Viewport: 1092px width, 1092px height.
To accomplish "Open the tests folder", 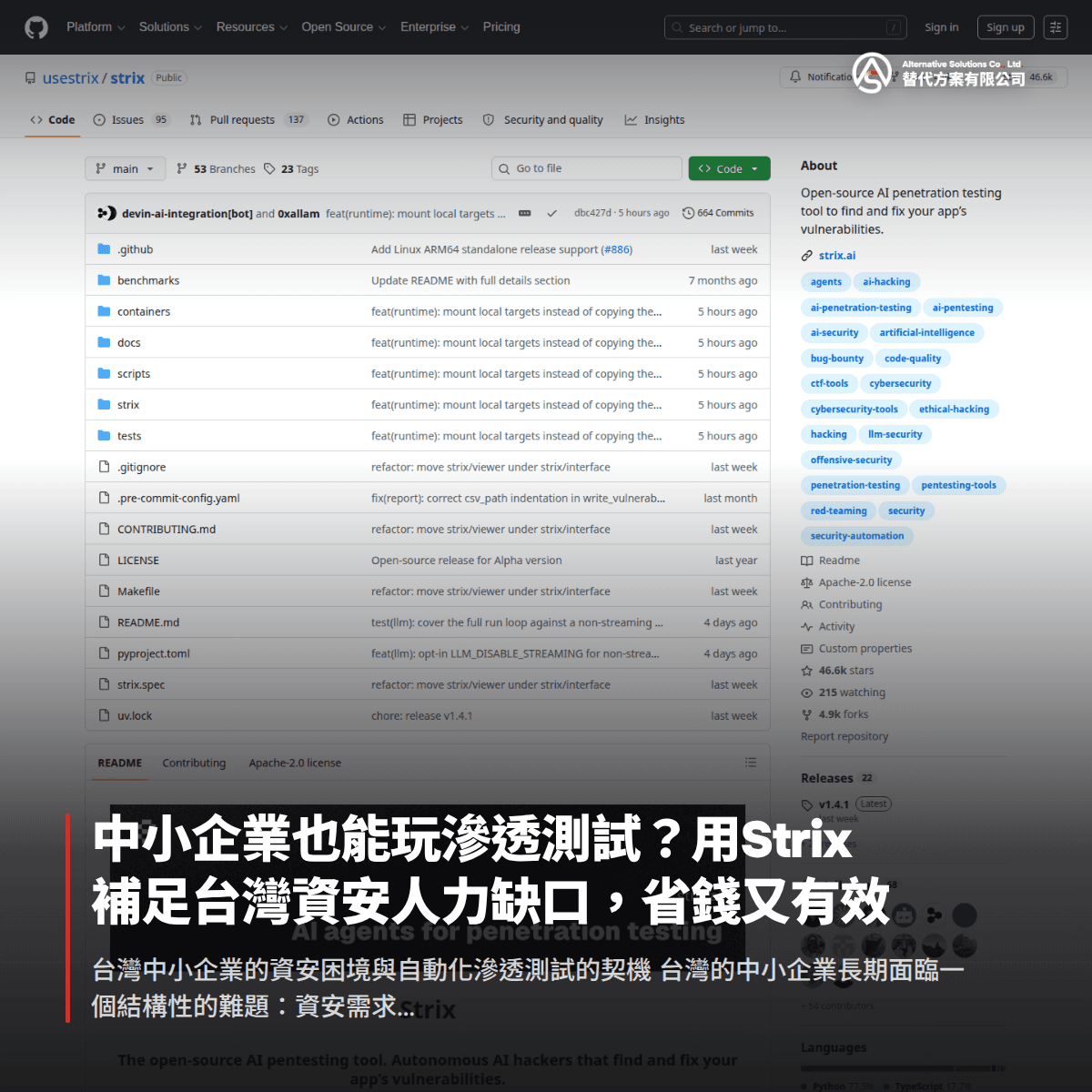I will tap(129, 436).
